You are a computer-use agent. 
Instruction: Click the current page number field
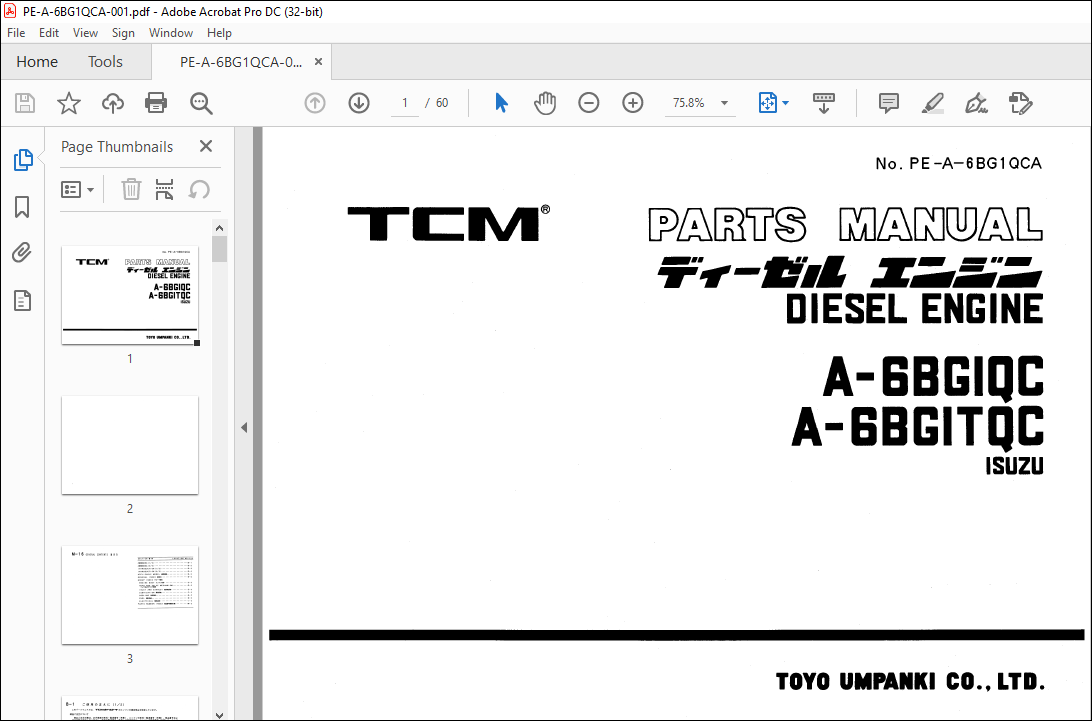(405, 103)
